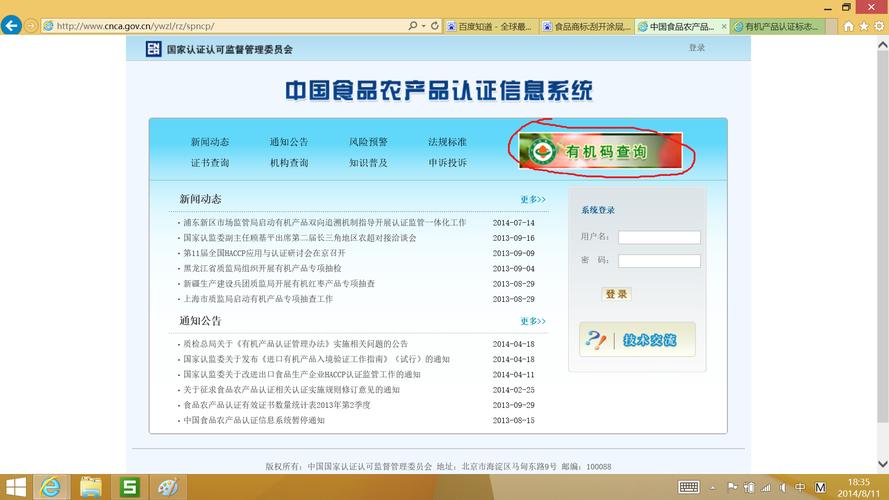Click the 中 input method indicator

[800, 487]
